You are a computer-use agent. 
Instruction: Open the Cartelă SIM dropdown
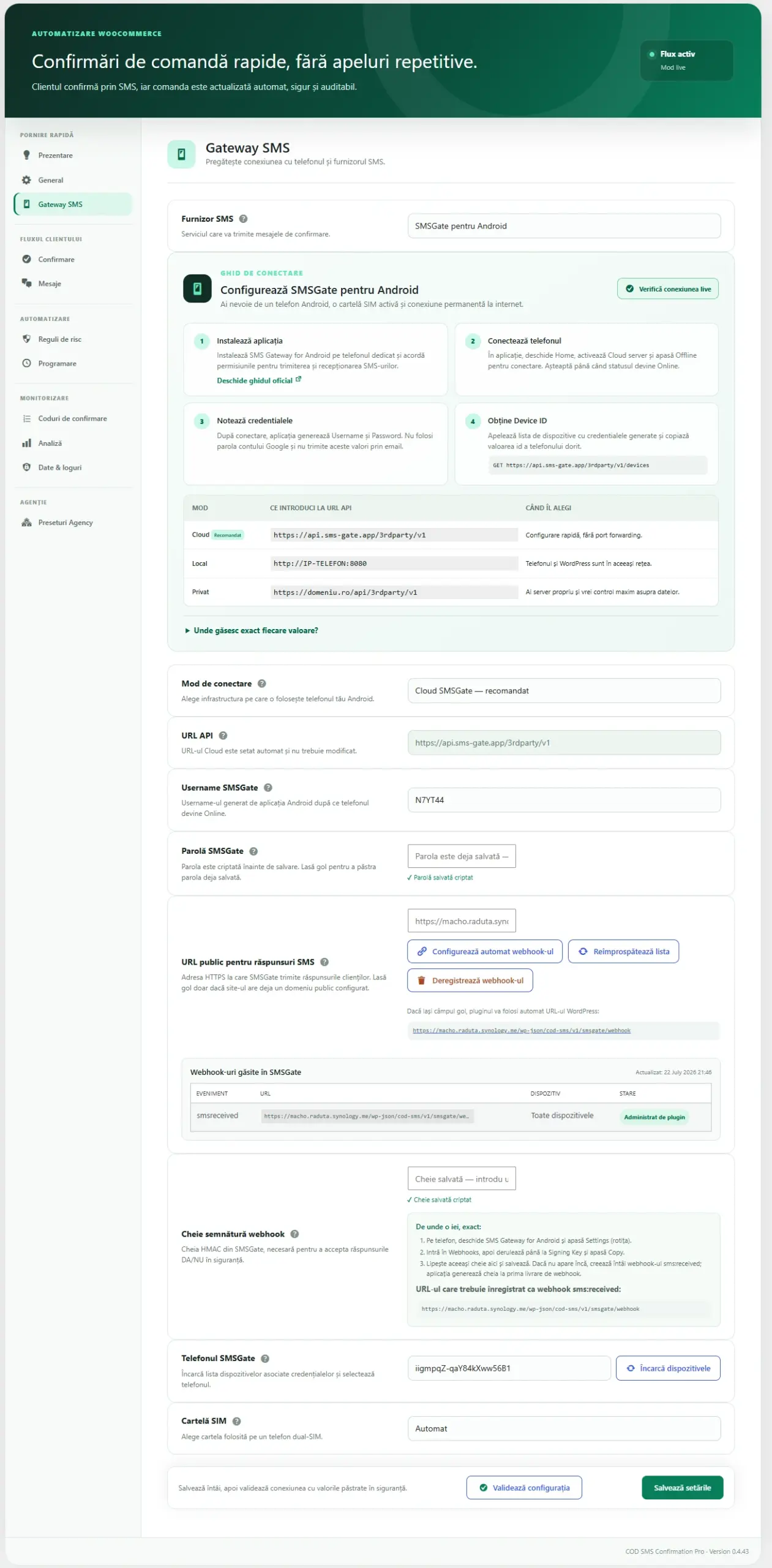coord(564,1428)
